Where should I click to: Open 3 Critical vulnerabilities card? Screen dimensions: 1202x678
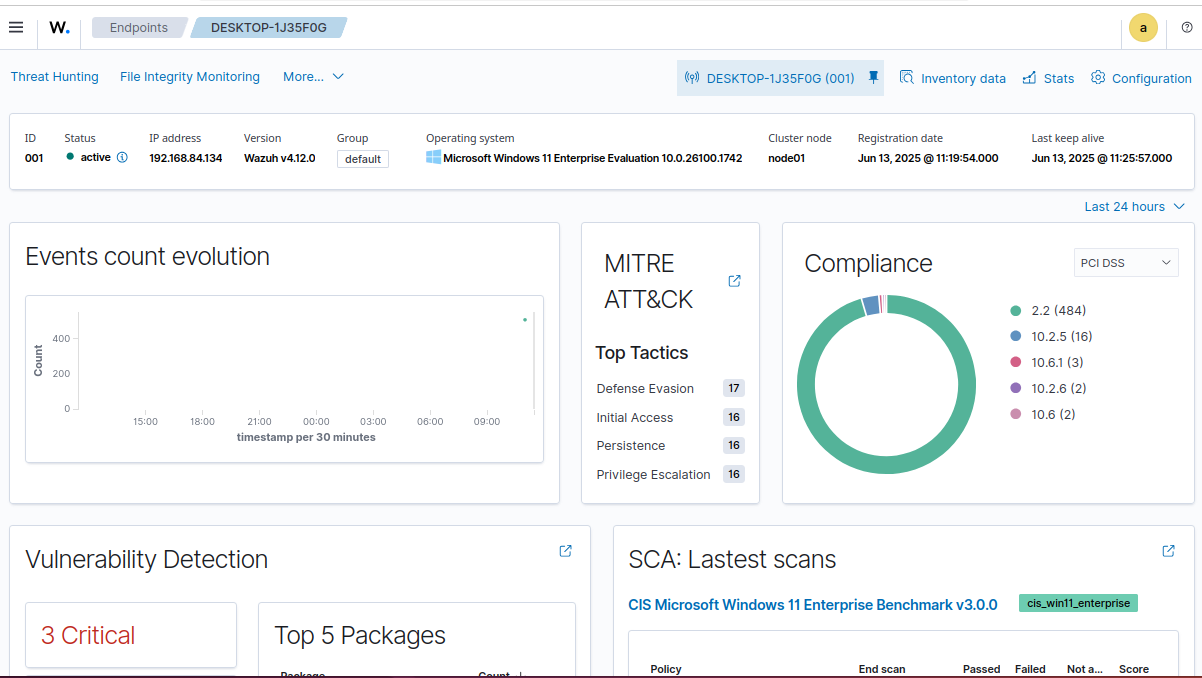click(x=131, y=635)
